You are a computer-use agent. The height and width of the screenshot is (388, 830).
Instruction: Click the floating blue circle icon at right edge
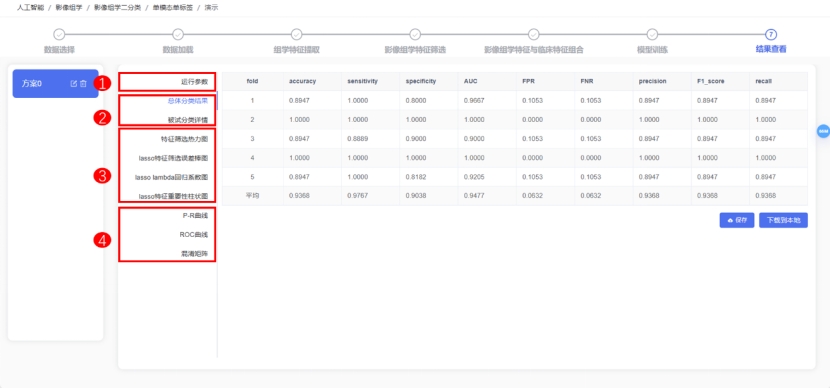(x=823, y=131)
